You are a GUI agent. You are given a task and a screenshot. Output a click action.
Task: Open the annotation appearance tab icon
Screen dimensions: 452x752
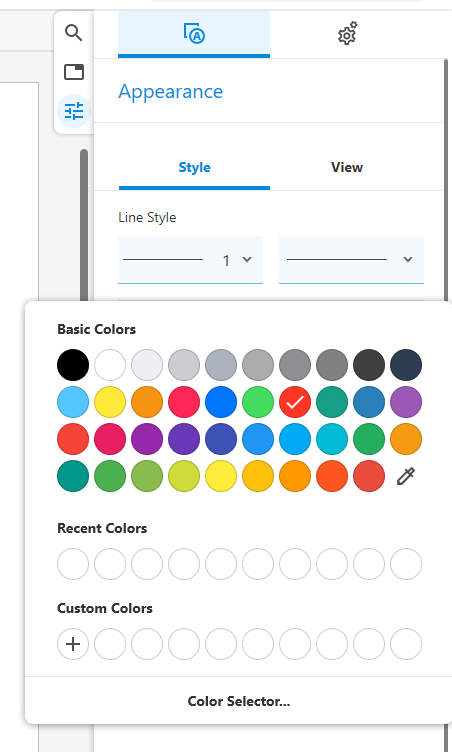click(194, 34)
